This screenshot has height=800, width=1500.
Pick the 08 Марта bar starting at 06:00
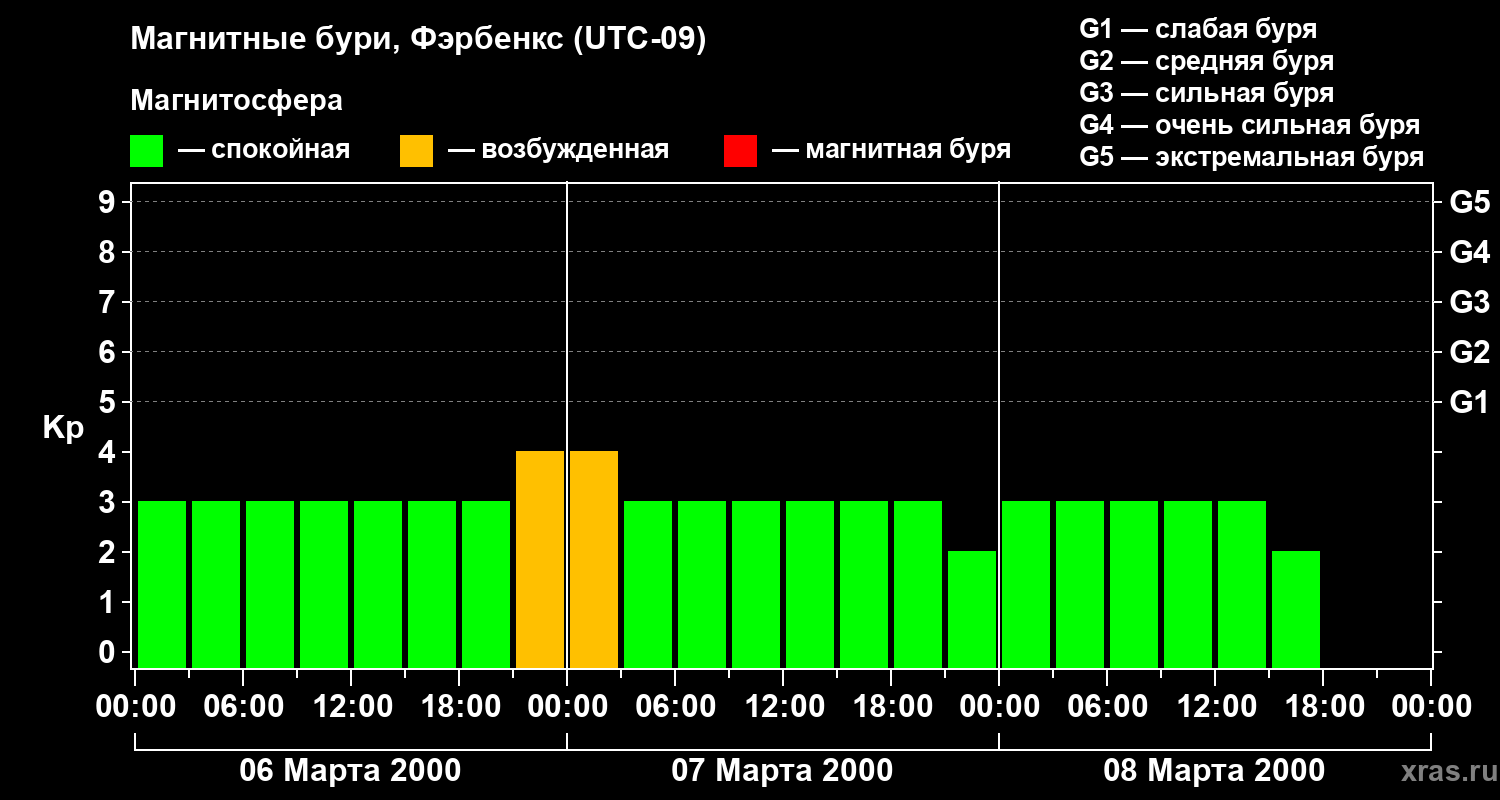pos(1134,584)
